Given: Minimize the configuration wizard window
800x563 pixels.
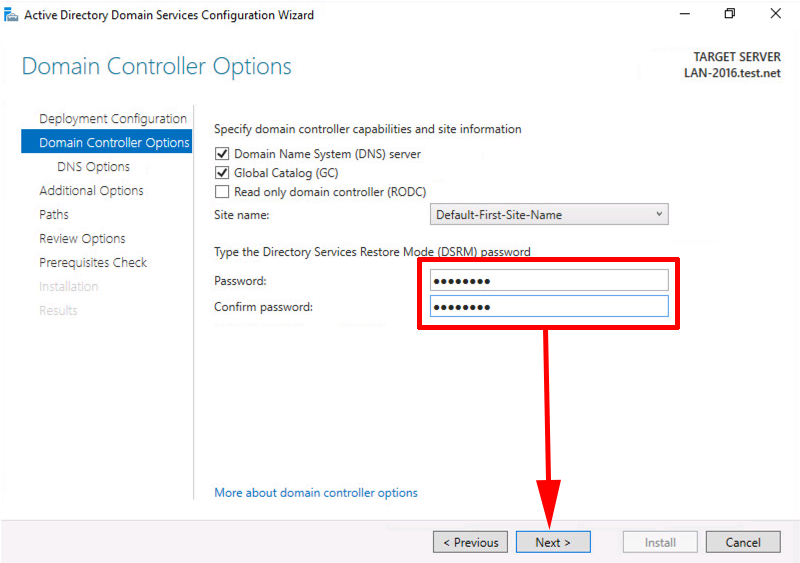Looking at the screenshot, I should pyautogui.click(x=685, y=14).
